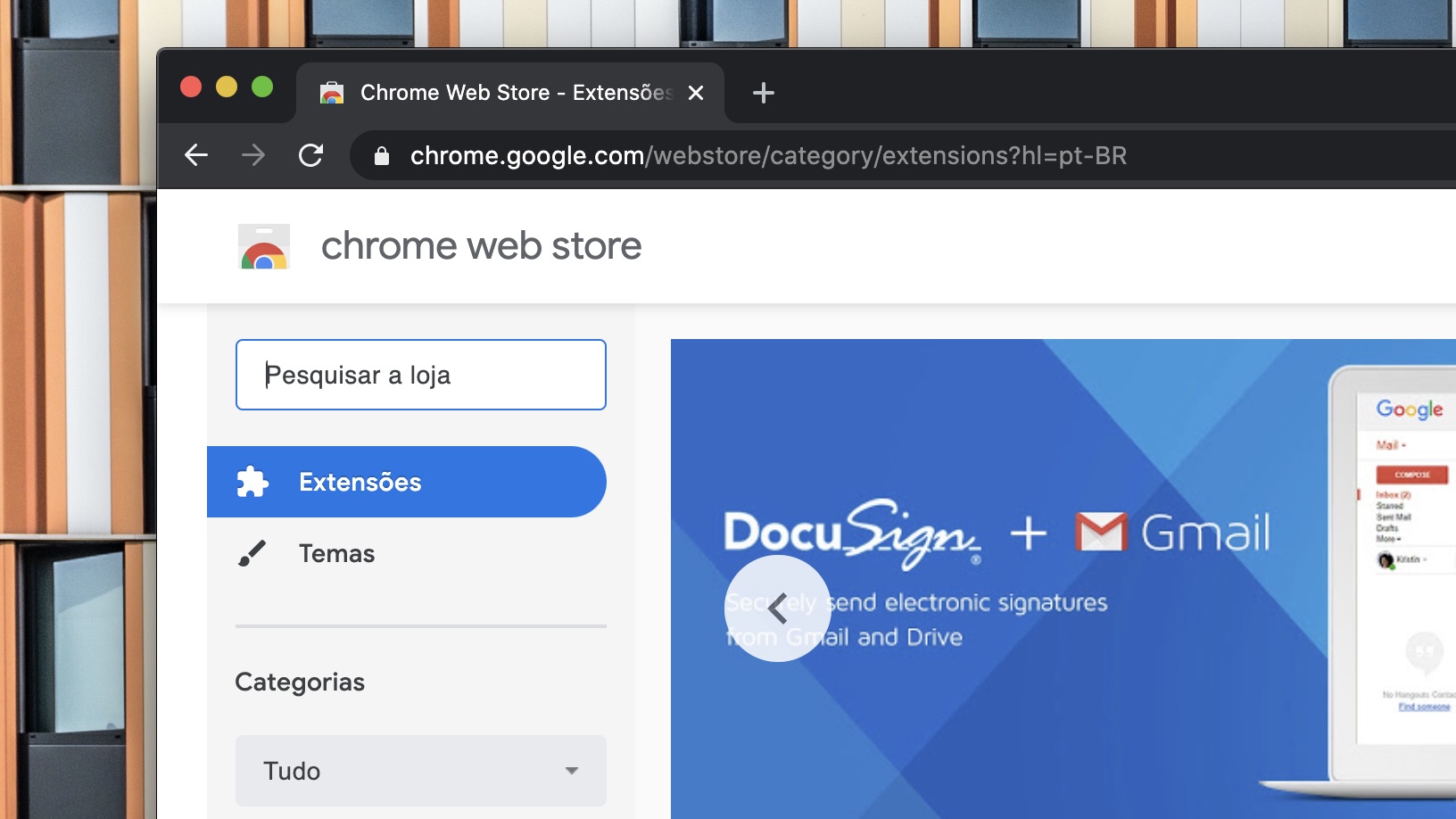Open the DocuSign + Gmail promo banner
Viewport: 1456px width, 819px height.
coord(1063,579)
